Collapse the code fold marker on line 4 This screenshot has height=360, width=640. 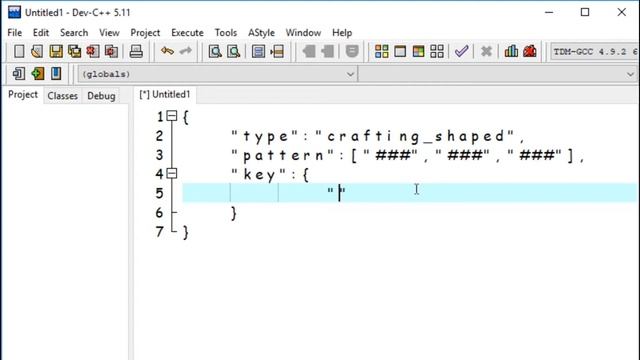coord(172,173)
